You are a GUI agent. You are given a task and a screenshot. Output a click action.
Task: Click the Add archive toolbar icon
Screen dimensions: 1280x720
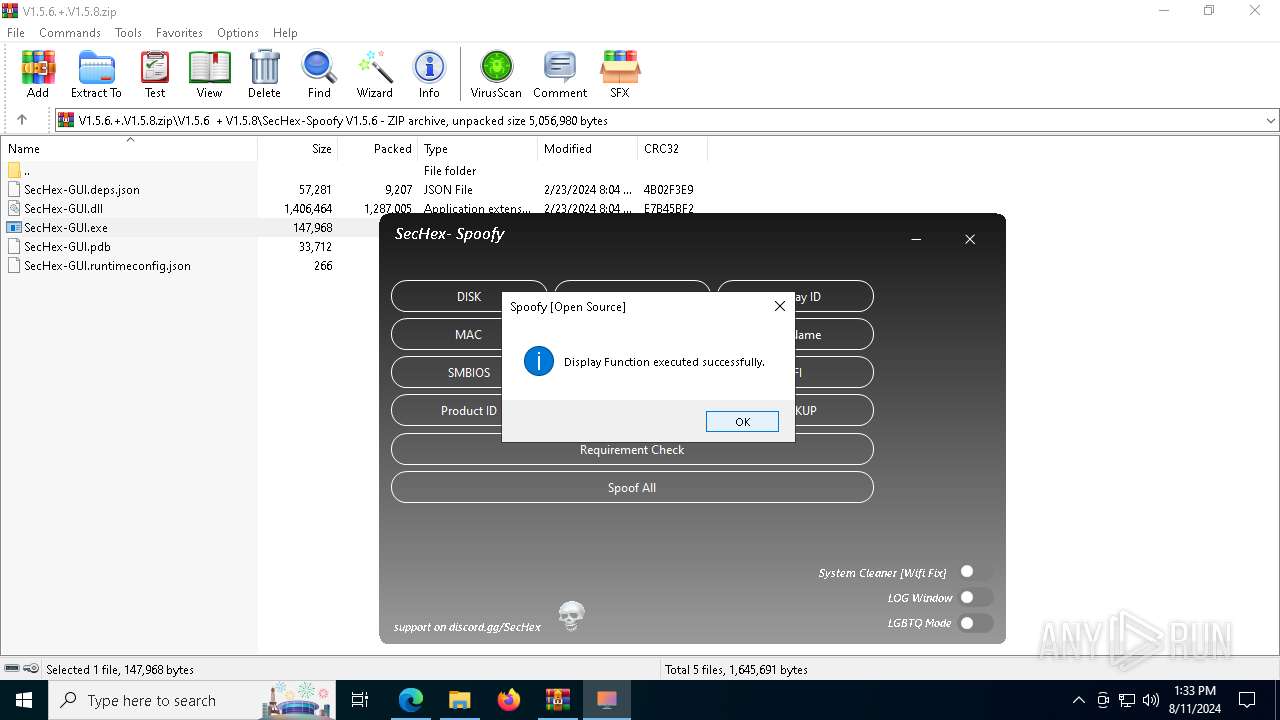click(38, 75)
